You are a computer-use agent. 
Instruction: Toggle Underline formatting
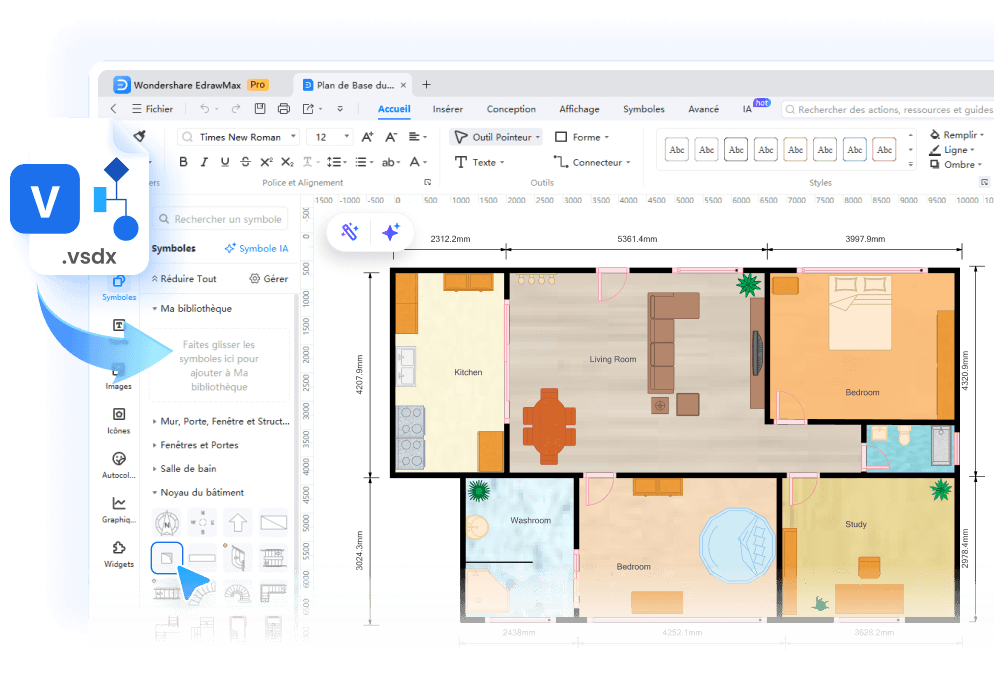pyautogui.click(x=224, y=162)
